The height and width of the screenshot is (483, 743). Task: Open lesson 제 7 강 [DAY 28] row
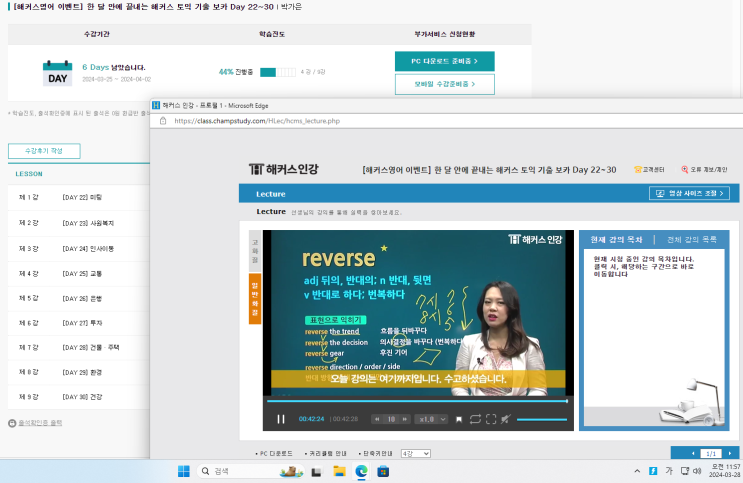(x=79, y=347)
